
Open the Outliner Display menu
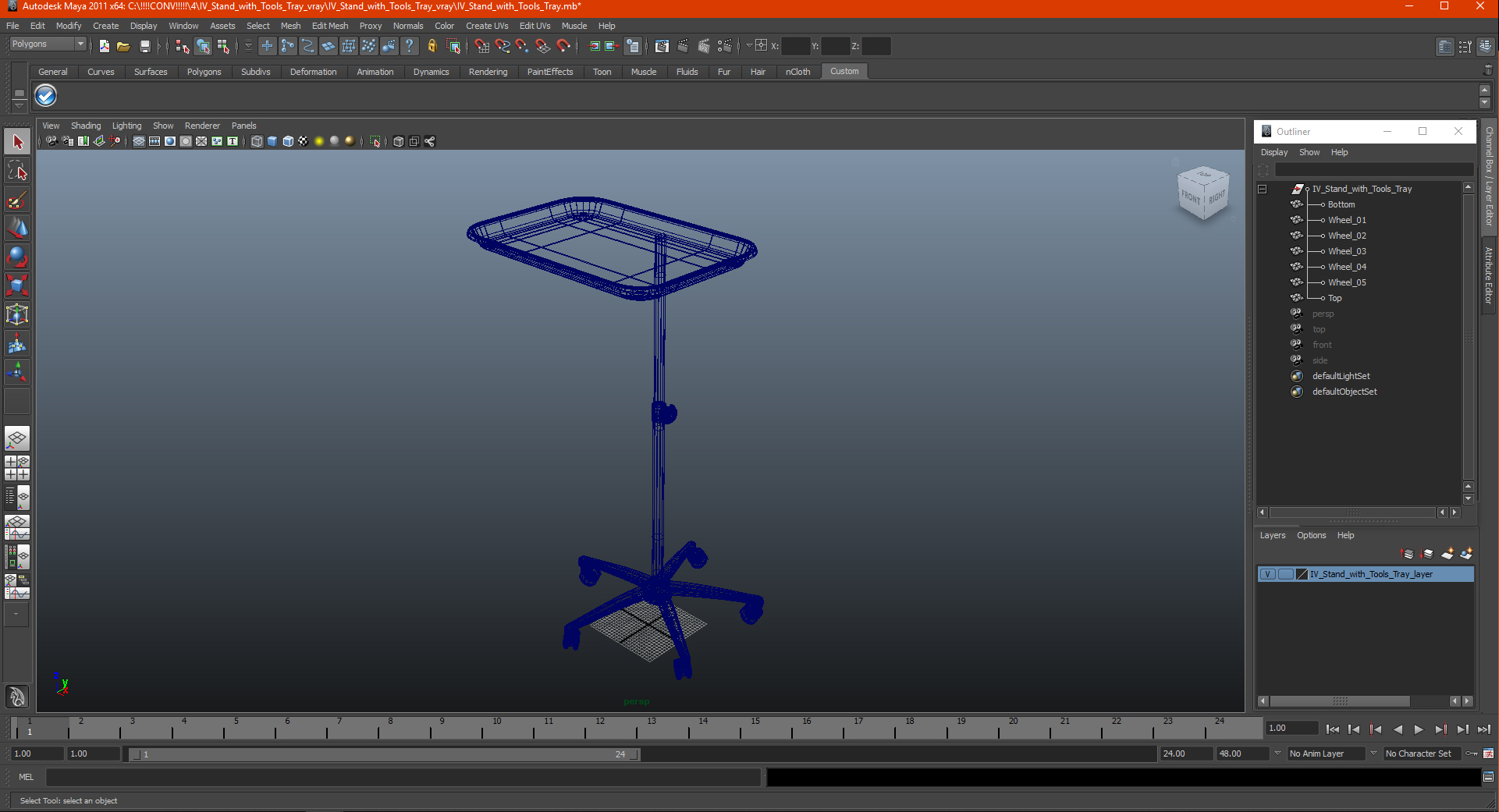click(1274, 152)
